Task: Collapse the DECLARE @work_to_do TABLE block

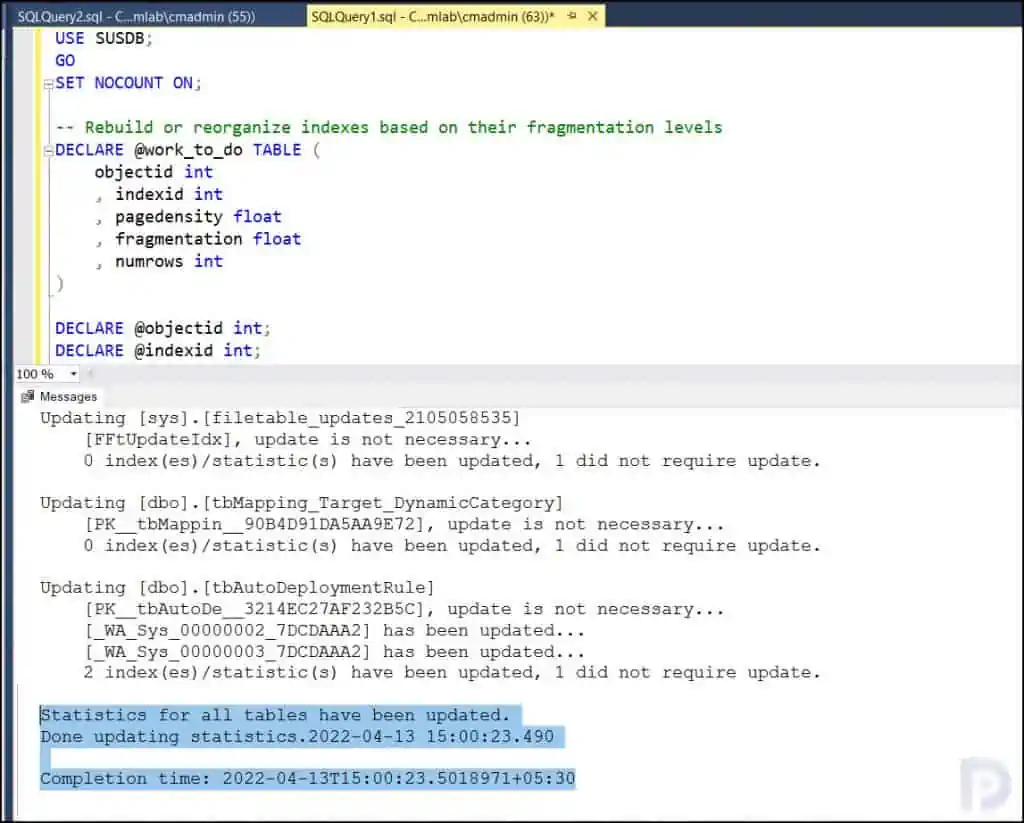Action: tap(48, 151)
